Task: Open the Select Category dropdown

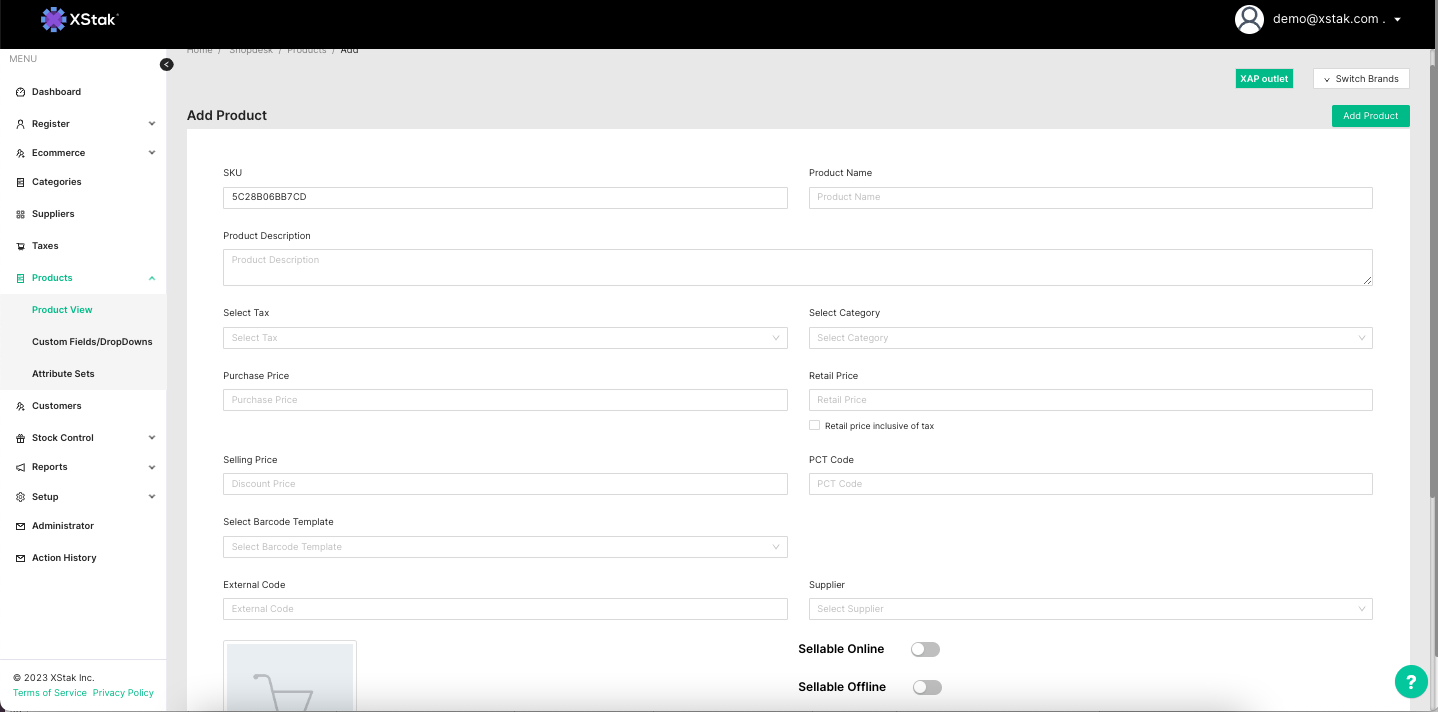Action: 1090,338
